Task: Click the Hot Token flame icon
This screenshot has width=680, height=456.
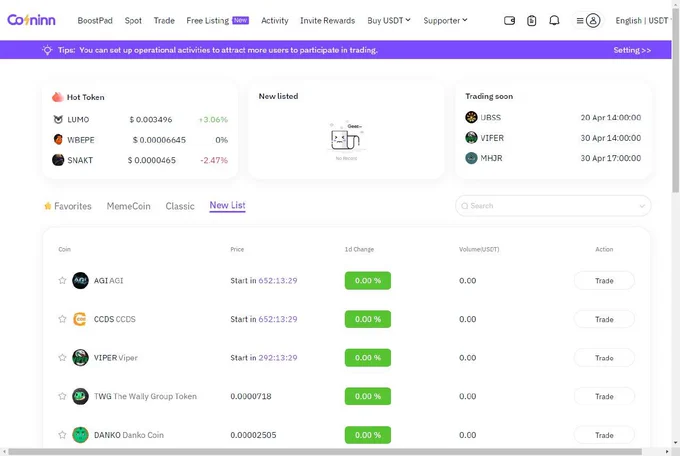Action: coord(57,97)
